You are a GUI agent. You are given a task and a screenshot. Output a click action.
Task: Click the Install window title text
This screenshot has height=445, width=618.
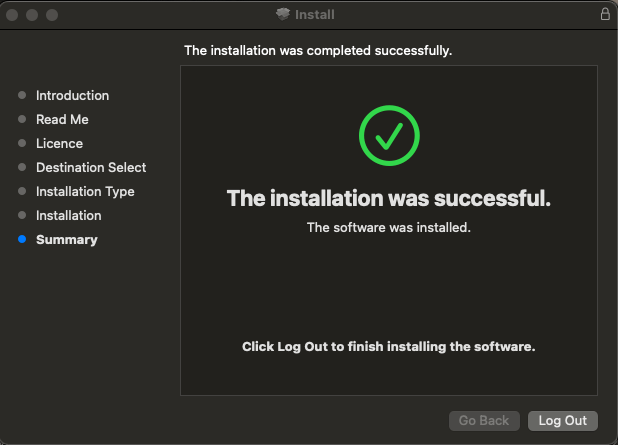315,15
